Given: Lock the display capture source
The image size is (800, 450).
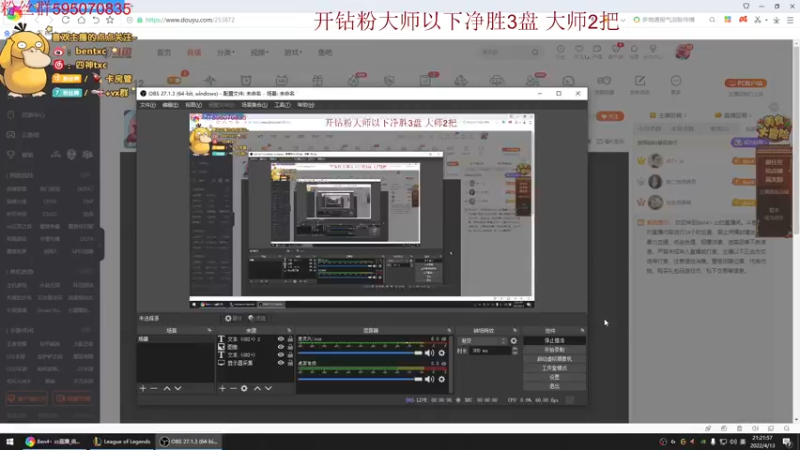Looking at the screenshot, I should 290,363.
